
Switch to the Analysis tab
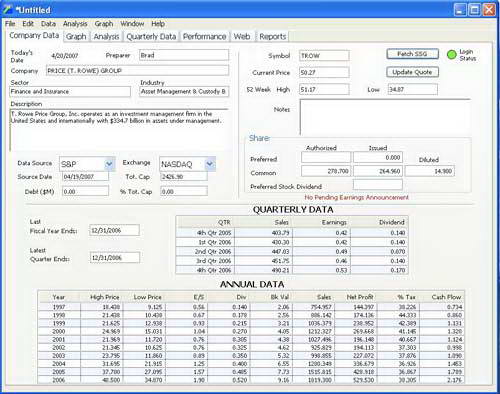pyautogui.click(x=106, y=36)
